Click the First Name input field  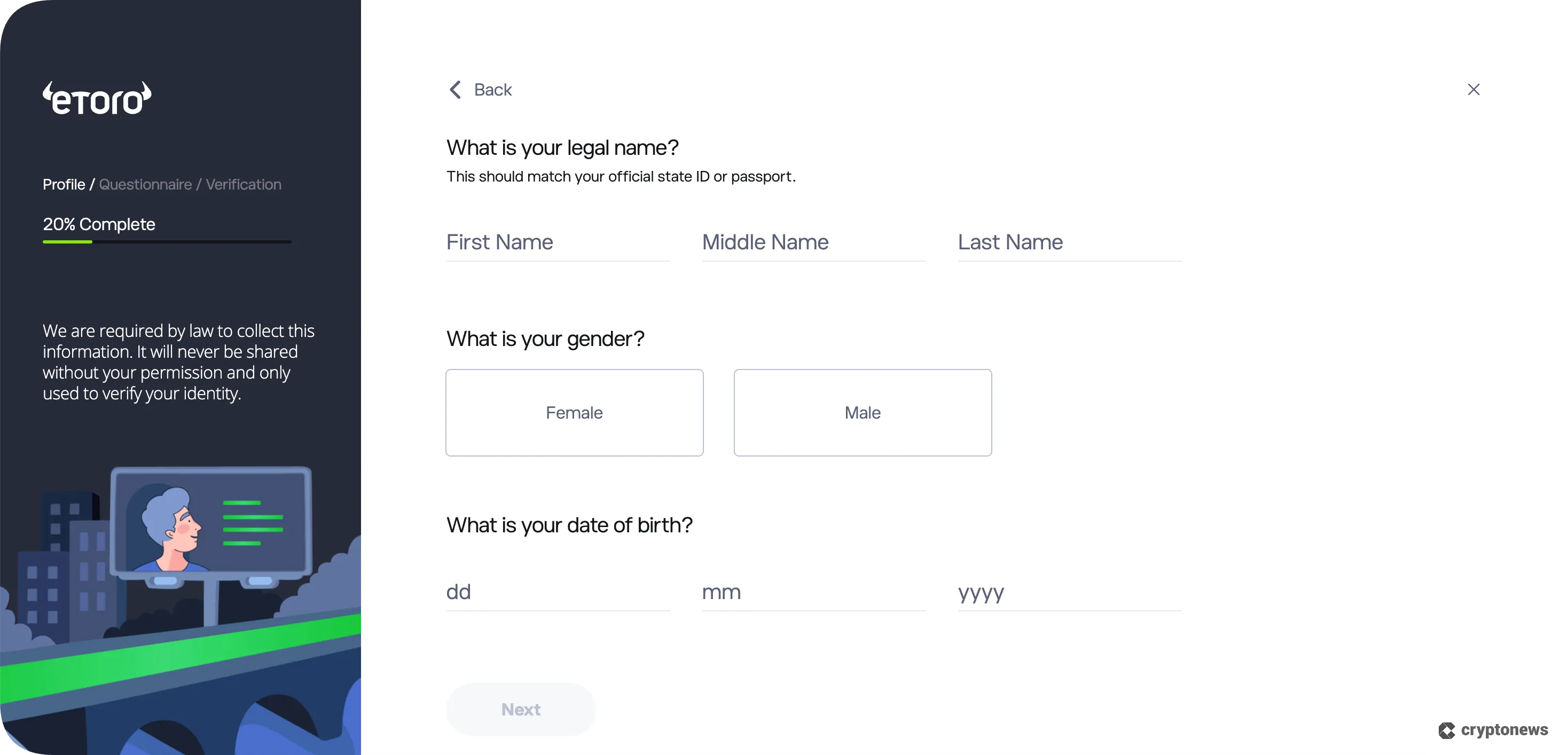(557, 243)
